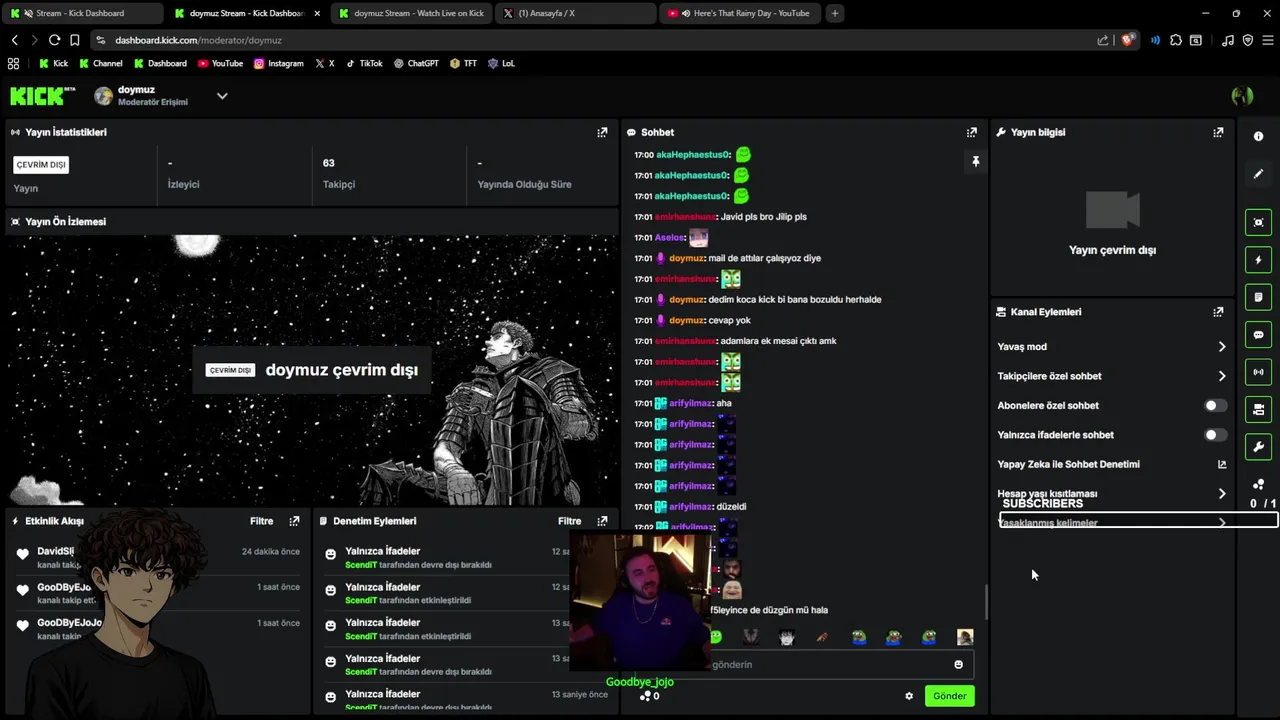This screenshot has width=1280, height=720.
Task: Click the address bar URL
Action: pyautogui.click(x=198, y=40)
